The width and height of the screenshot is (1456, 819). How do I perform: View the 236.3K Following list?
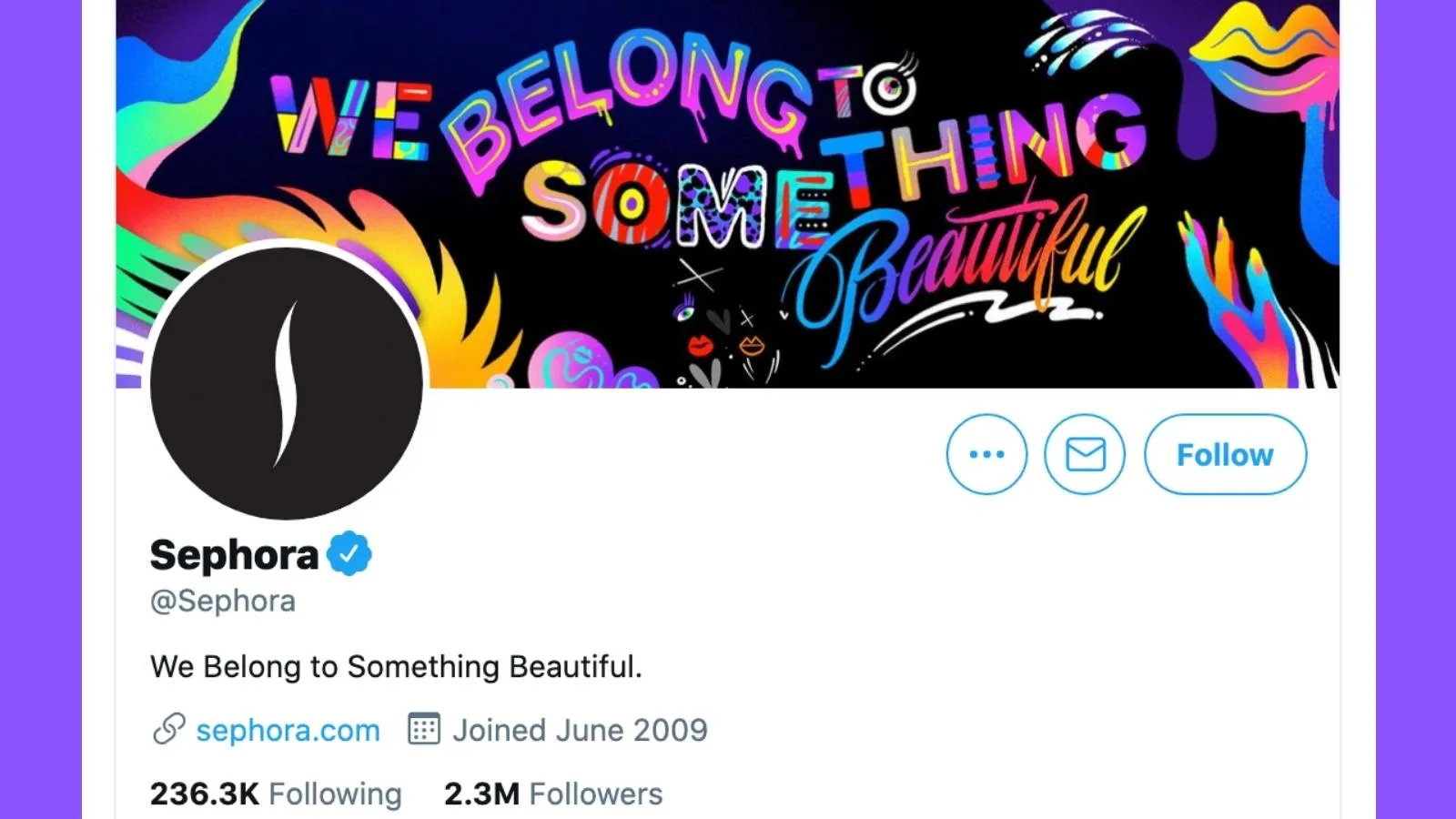click(276, 794)
